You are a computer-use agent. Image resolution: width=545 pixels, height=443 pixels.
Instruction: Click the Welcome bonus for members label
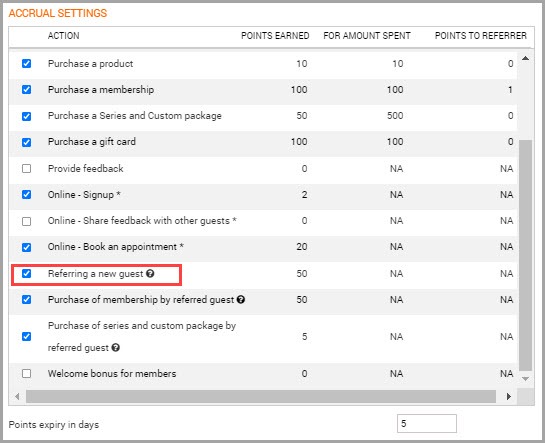(112, 374)
